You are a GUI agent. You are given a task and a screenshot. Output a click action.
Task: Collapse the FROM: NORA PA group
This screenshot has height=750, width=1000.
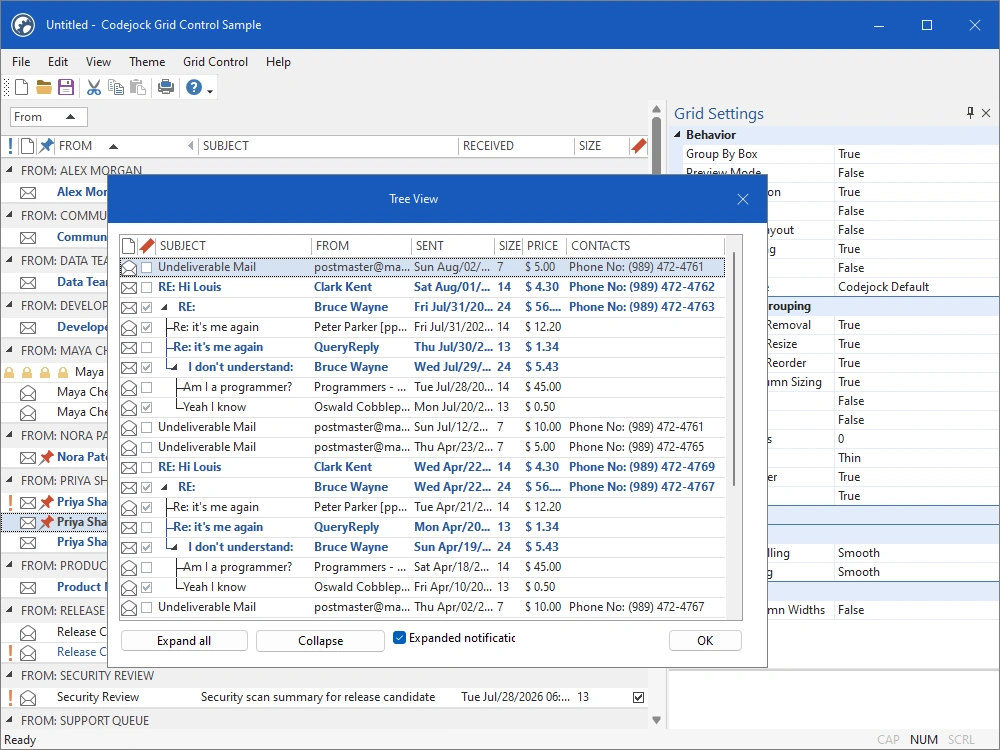point(10,436)
